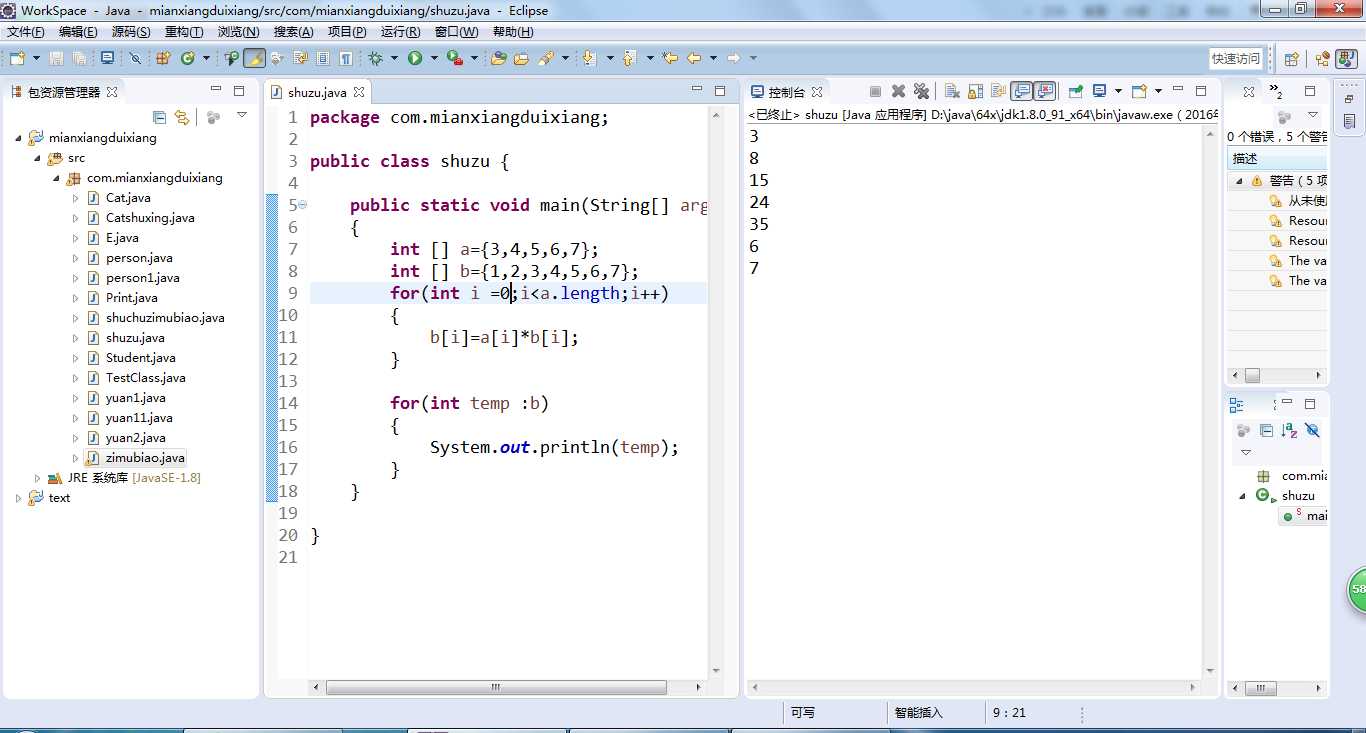Expand the JRE 系统库 node
Image resolution: width=1366 pixels, height=733 pixels.
tap(37, 478)
